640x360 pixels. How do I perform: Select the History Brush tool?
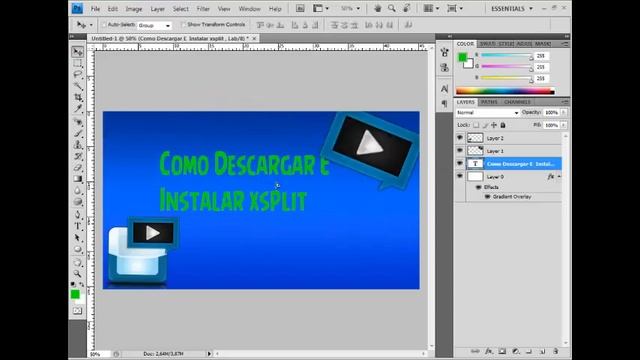point(78,156)
